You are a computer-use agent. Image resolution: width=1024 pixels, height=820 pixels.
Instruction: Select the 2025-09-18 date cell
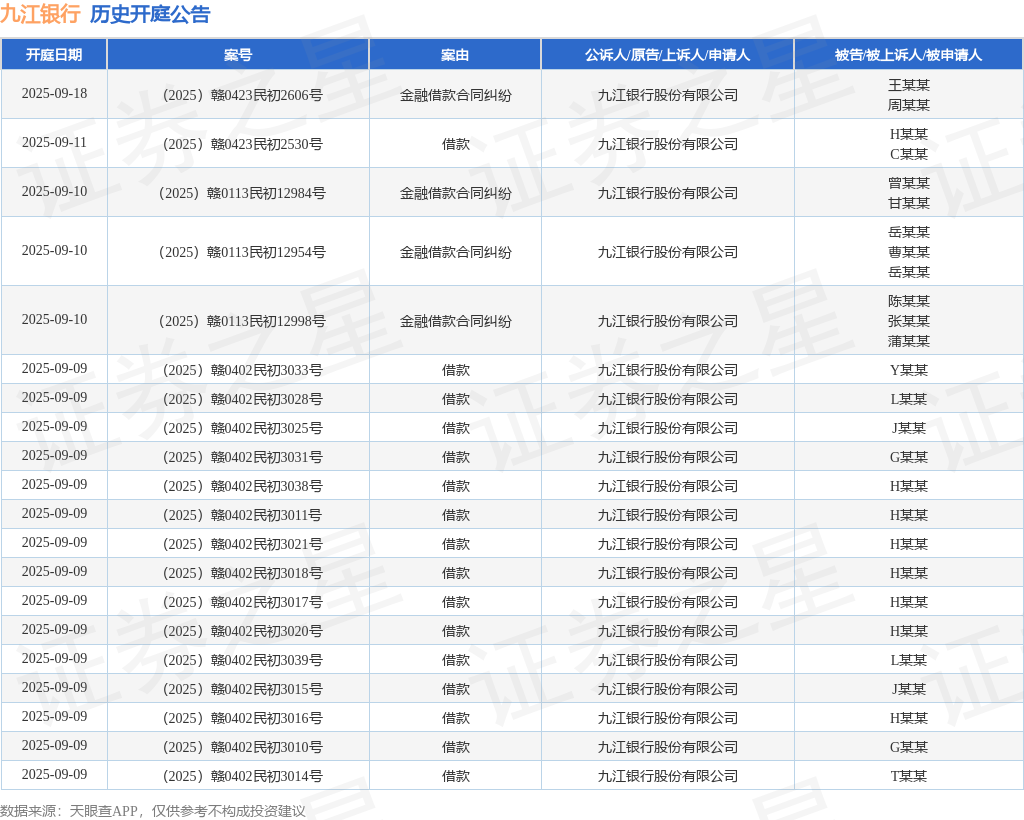(x=54, y=94)
